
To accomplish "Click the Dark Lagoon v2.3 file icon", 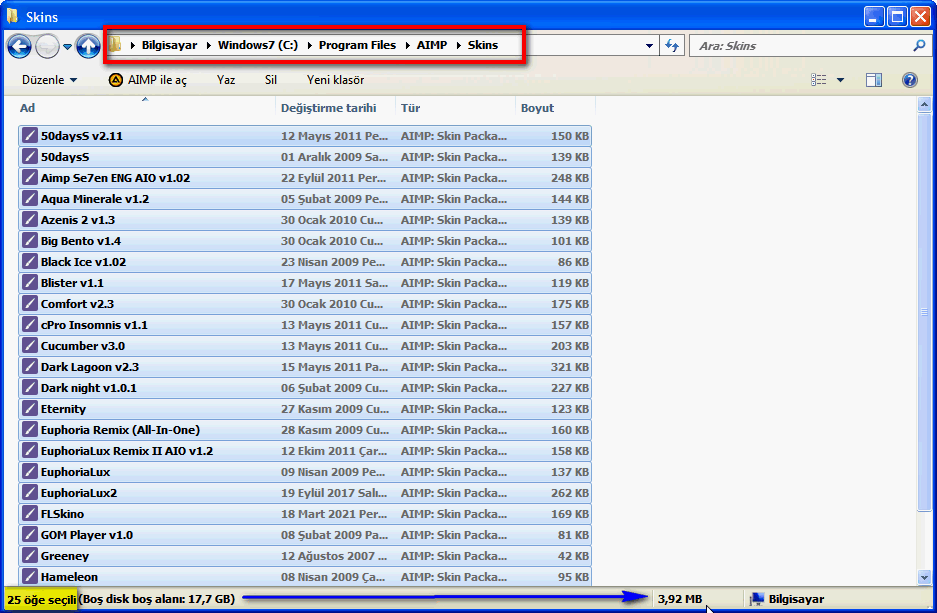I will [30, 366].
